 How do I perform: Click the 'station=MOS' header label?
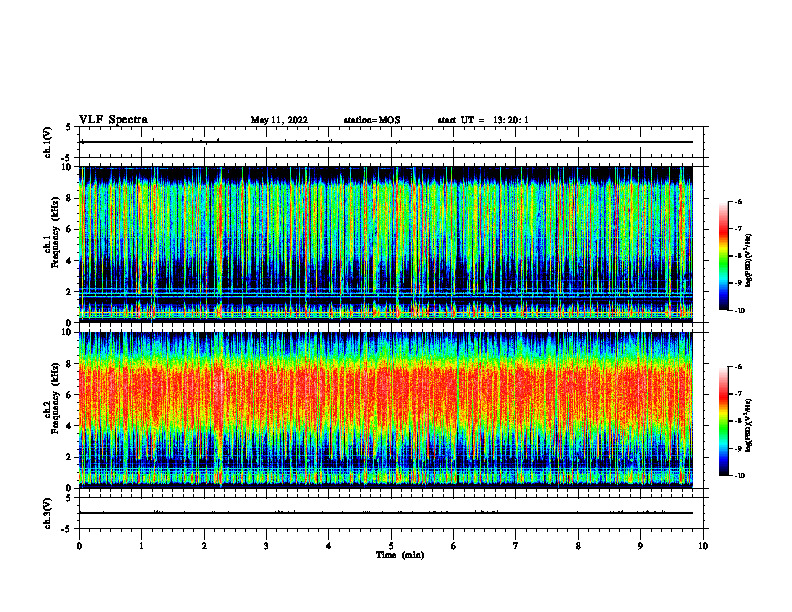372,120
